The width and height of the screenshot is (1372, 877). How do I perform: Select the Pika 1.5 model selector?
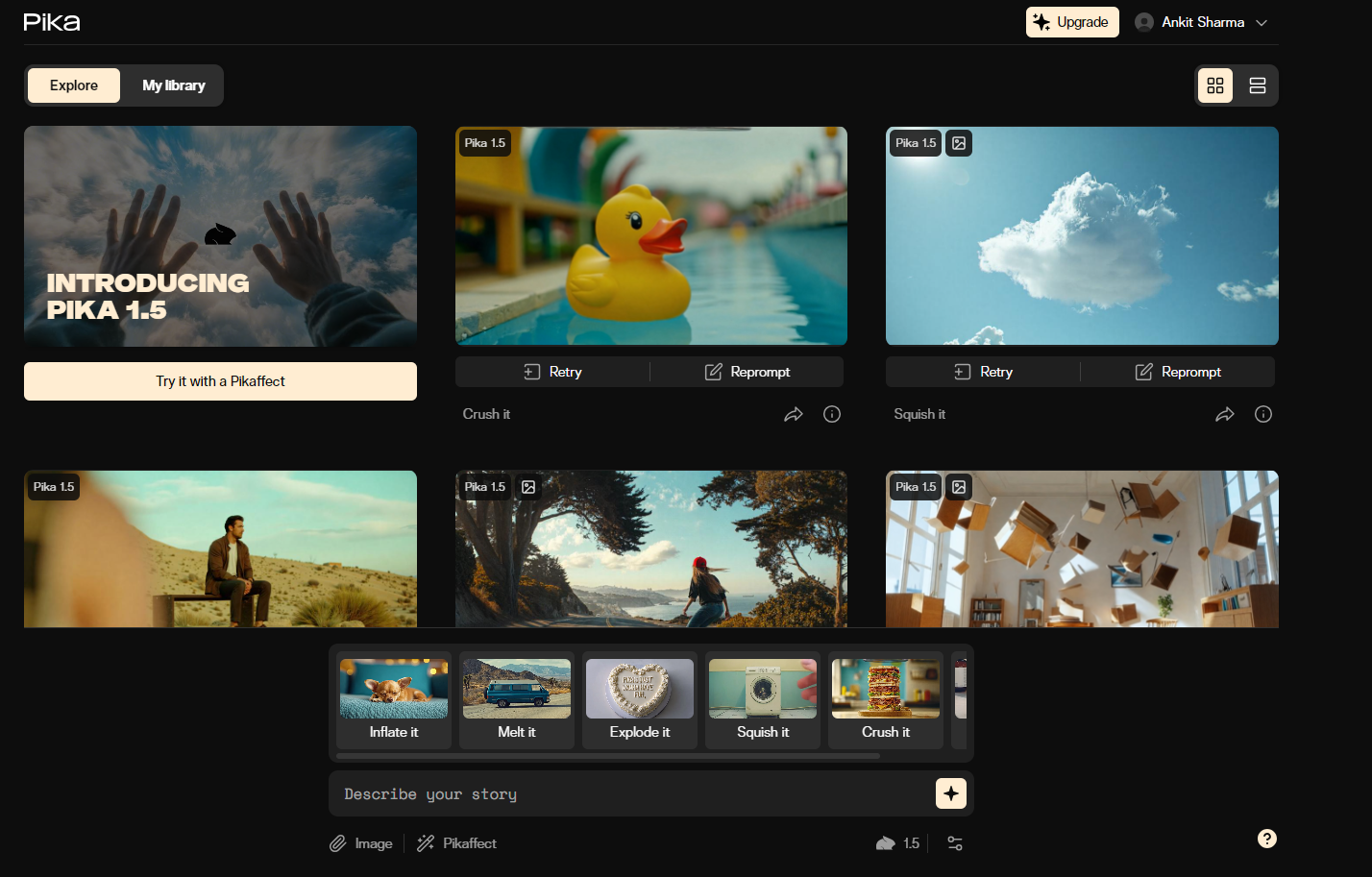898,843
